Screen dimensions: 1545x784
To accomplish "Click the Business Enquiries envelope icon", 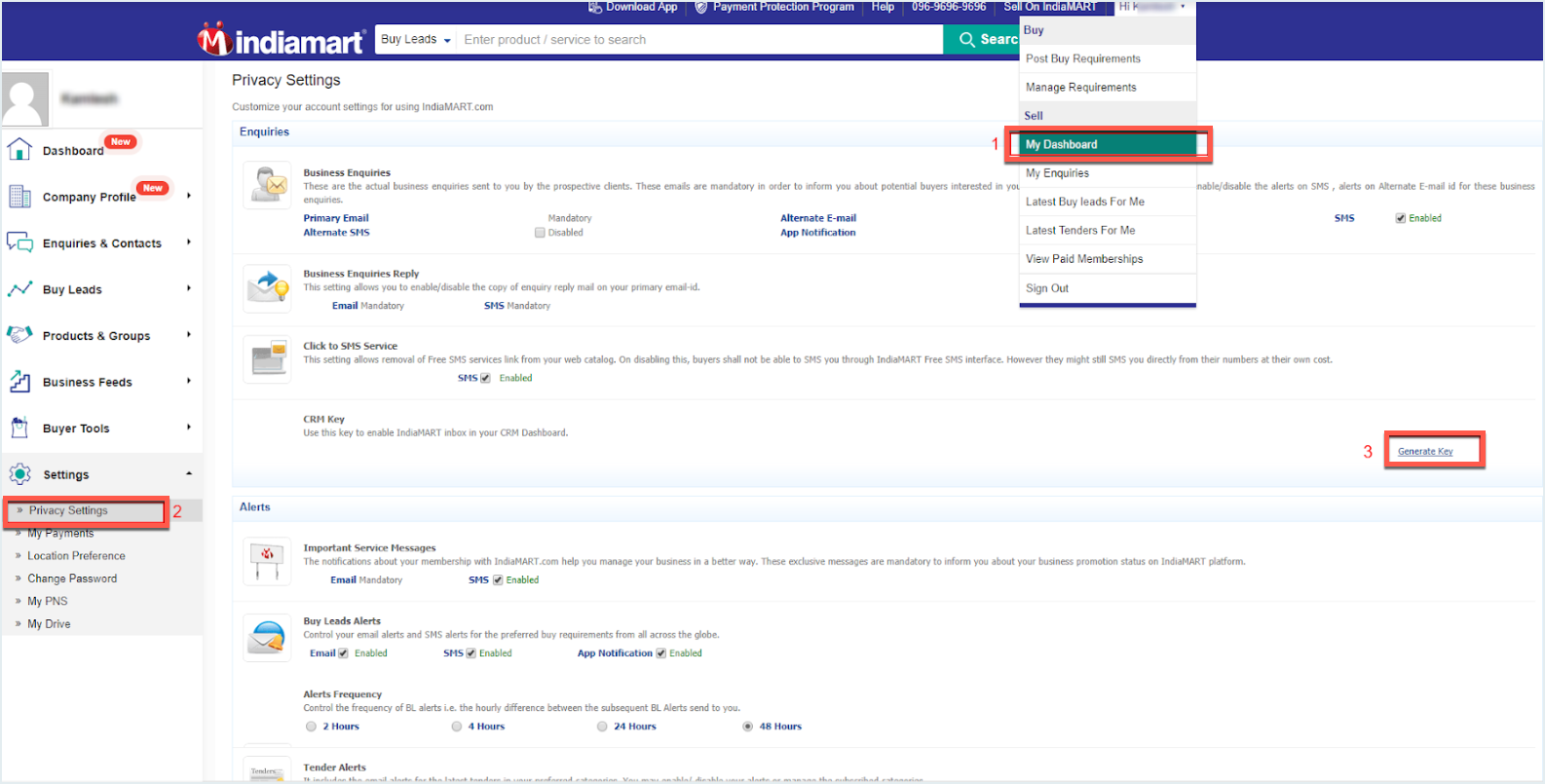I will 267,185.
